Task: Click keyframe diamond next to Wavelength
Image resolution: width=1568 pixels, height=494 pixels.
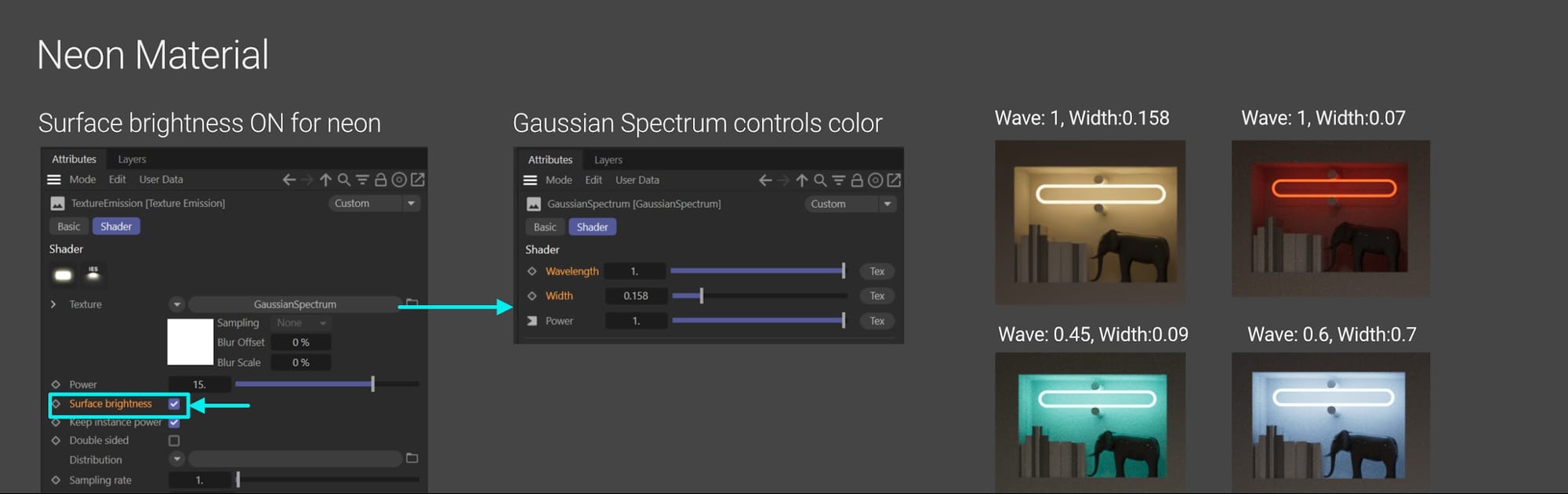Action: click(x=532, y=271)
